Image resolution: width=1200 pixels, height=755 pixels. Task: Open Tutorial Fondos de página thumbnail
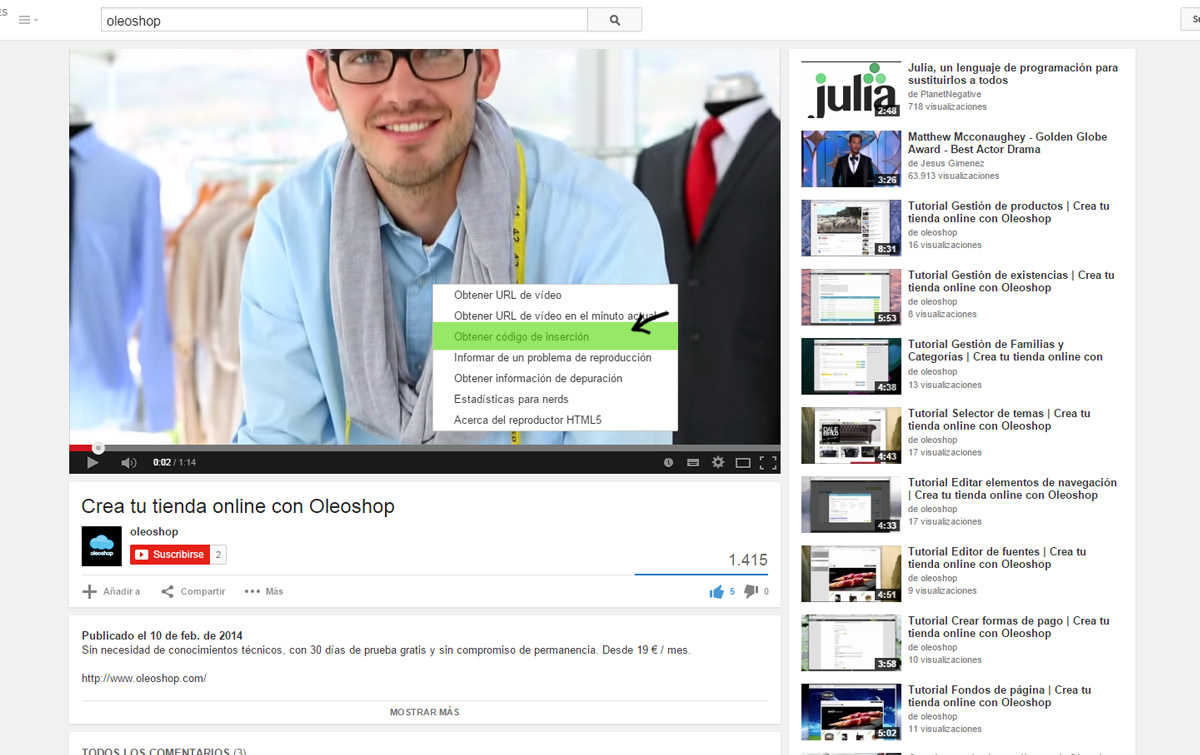tap(851, 711)
